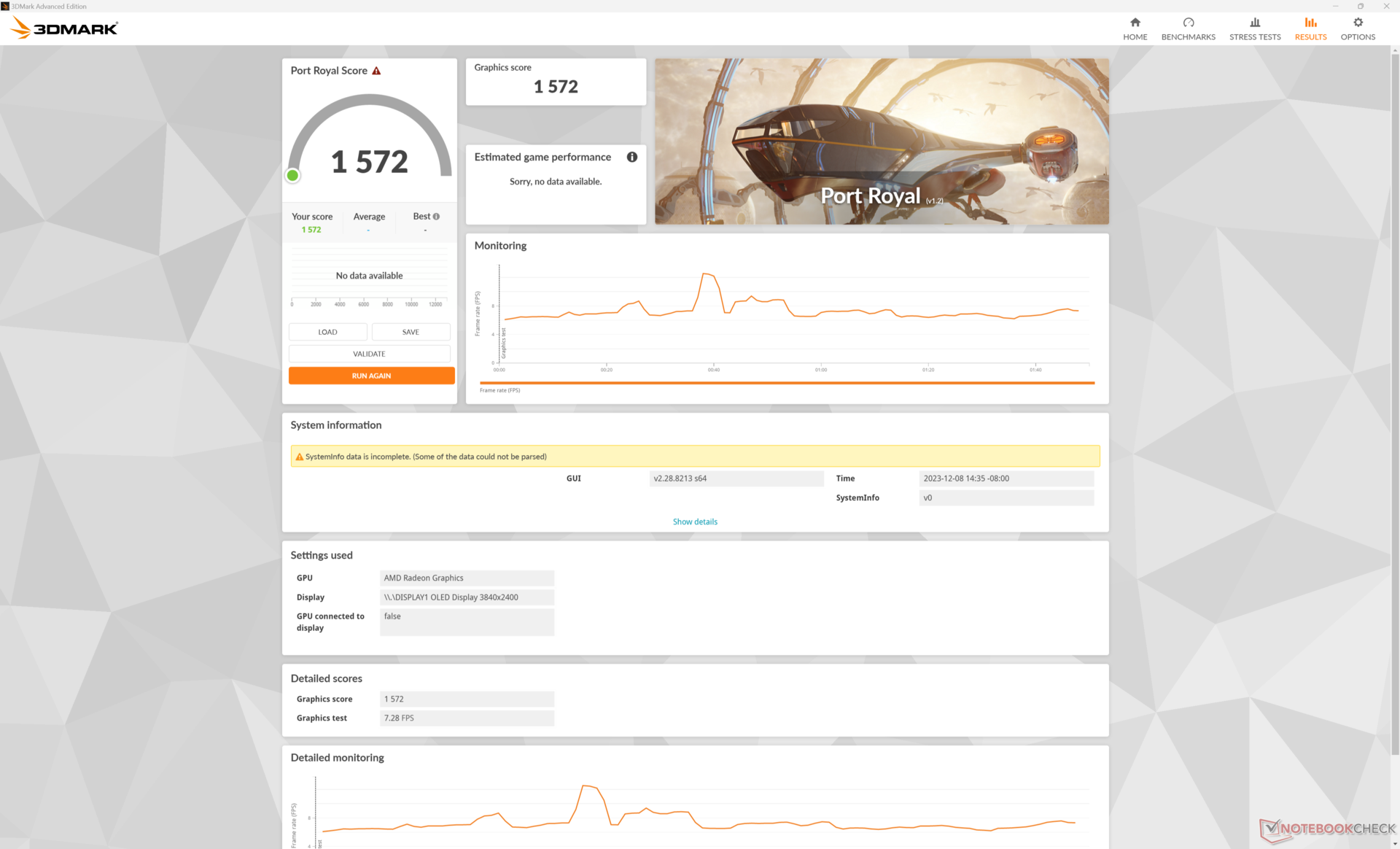The image size is (1400, 849).
Task: Open the Stress Tests icon
Action: tap(1254, 23)
